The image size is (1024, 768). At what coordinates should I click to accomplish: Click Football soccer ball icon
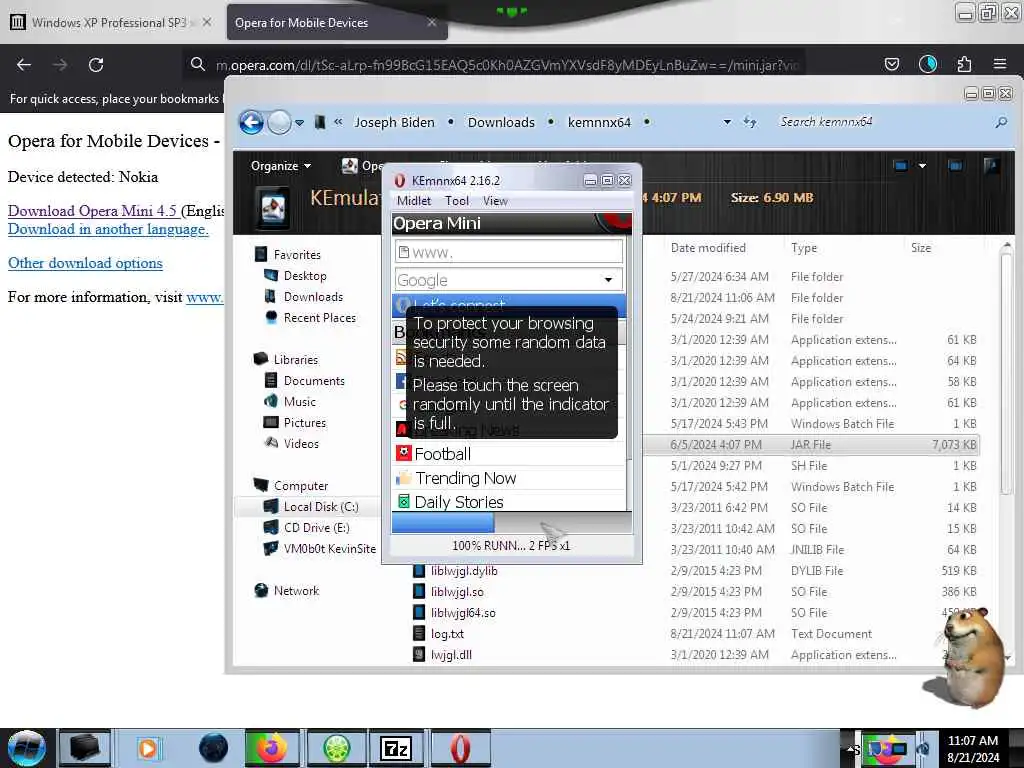(404, 453)
